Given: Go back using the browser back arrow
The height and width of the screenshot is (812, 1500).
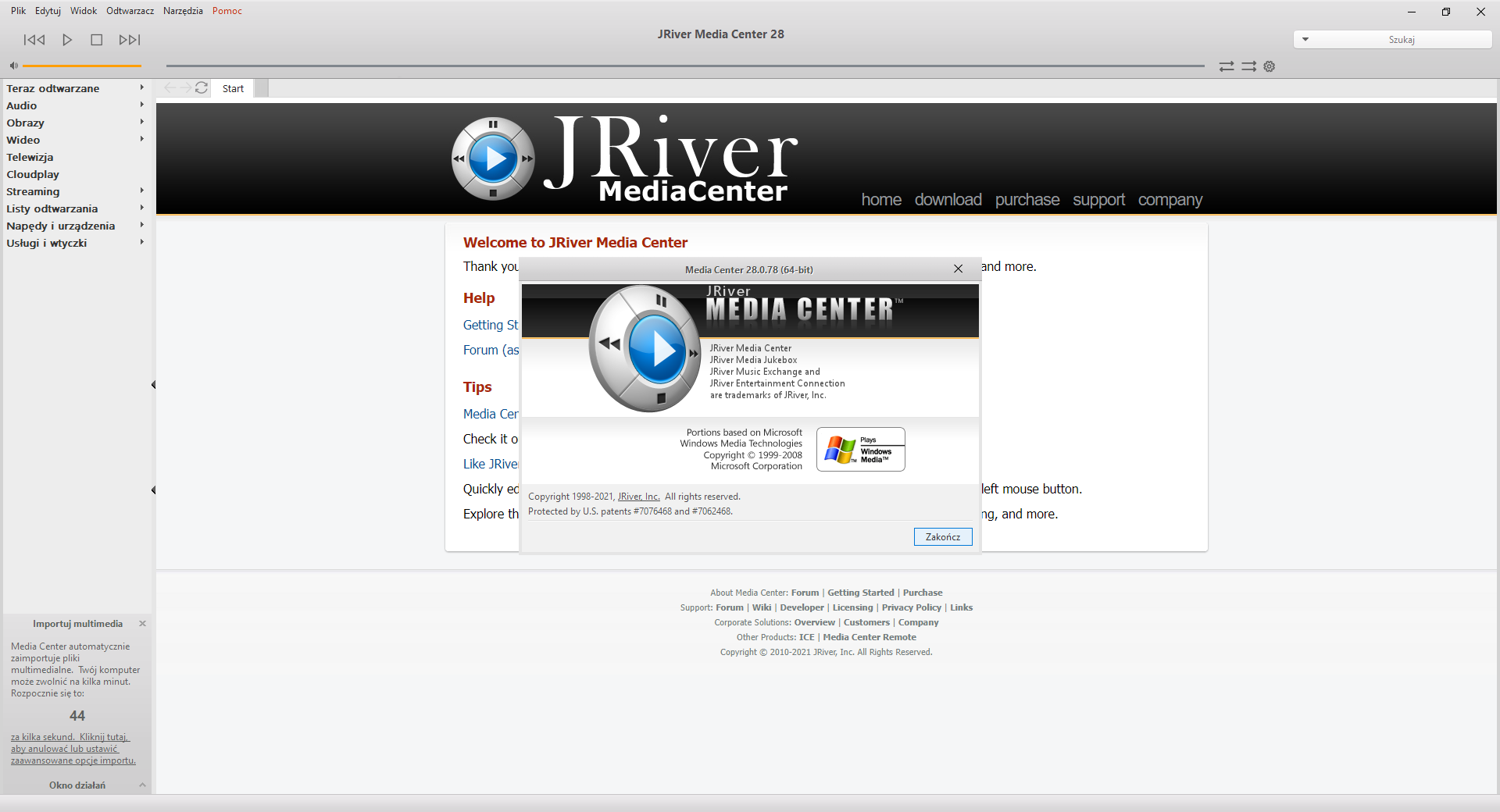Looking at the screenshot, I should (x=170, y=87).
